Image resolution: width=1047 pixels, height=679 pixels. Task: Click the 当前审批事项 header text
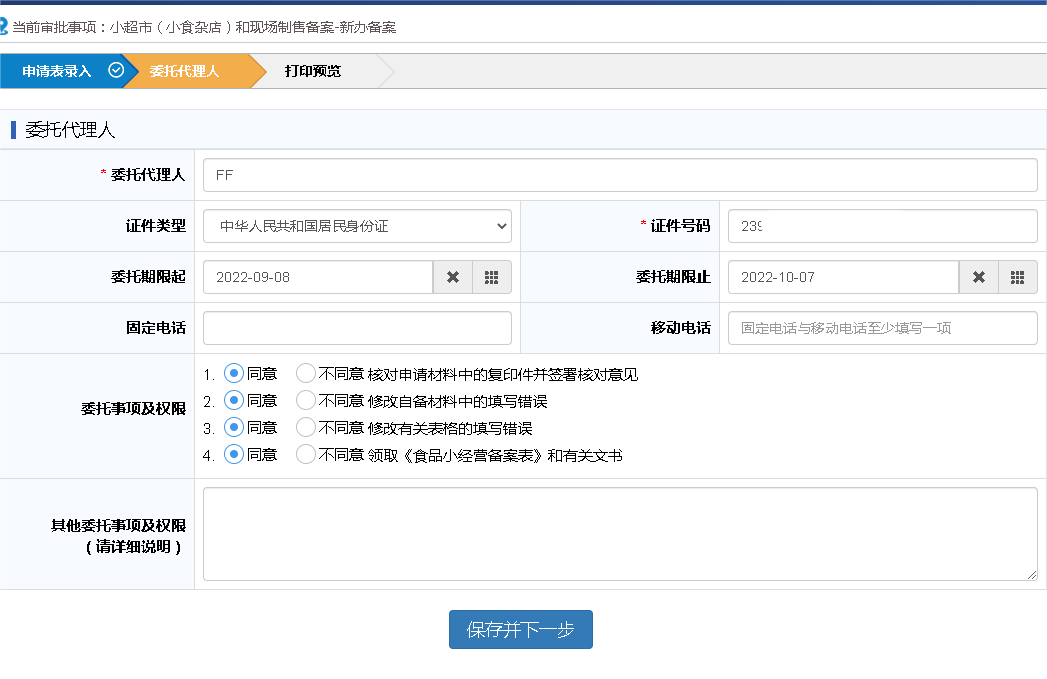click(204, 27)
